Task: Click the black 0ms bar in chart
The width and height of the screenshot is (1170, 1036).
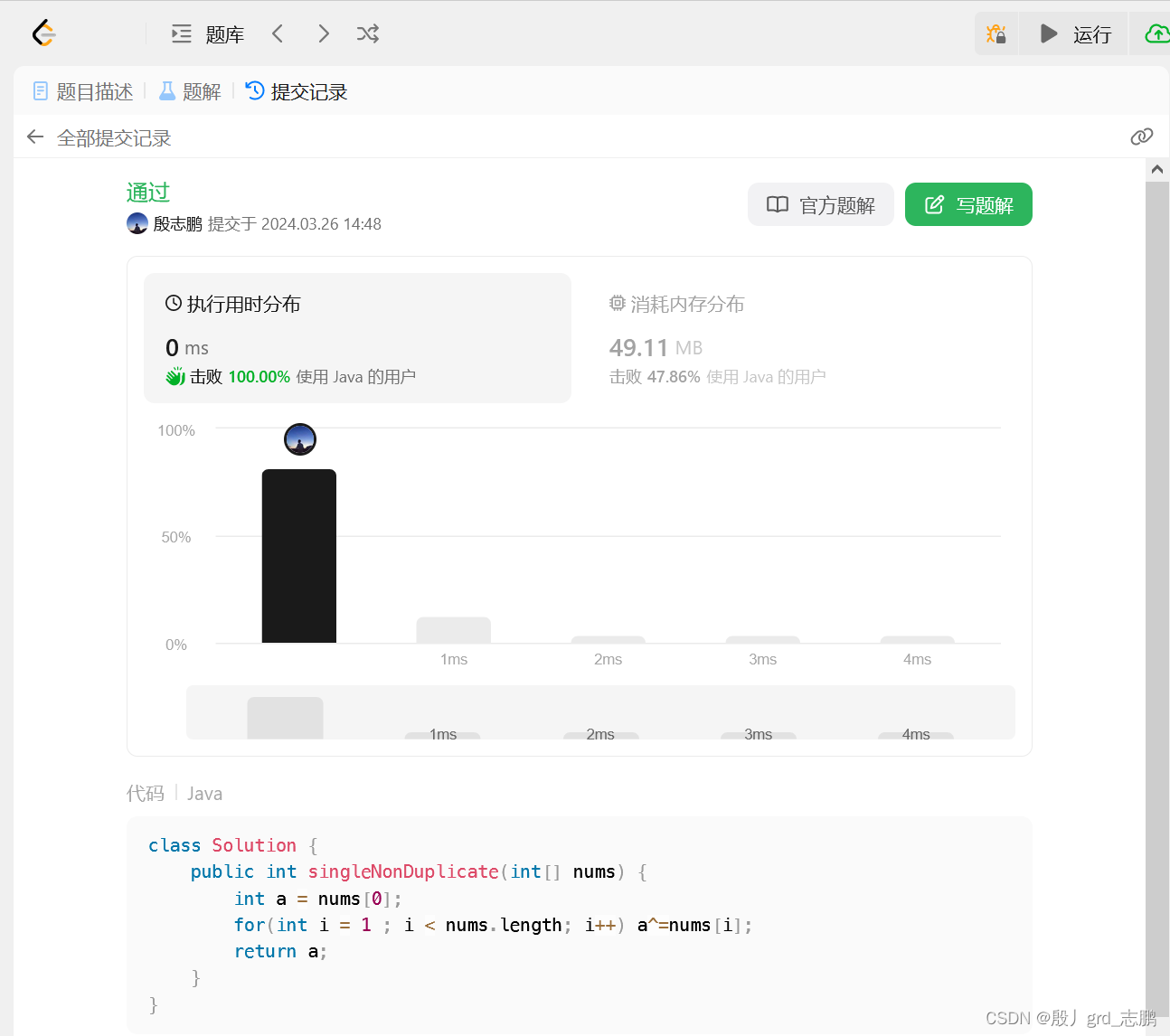Action: tap(299, 556)
